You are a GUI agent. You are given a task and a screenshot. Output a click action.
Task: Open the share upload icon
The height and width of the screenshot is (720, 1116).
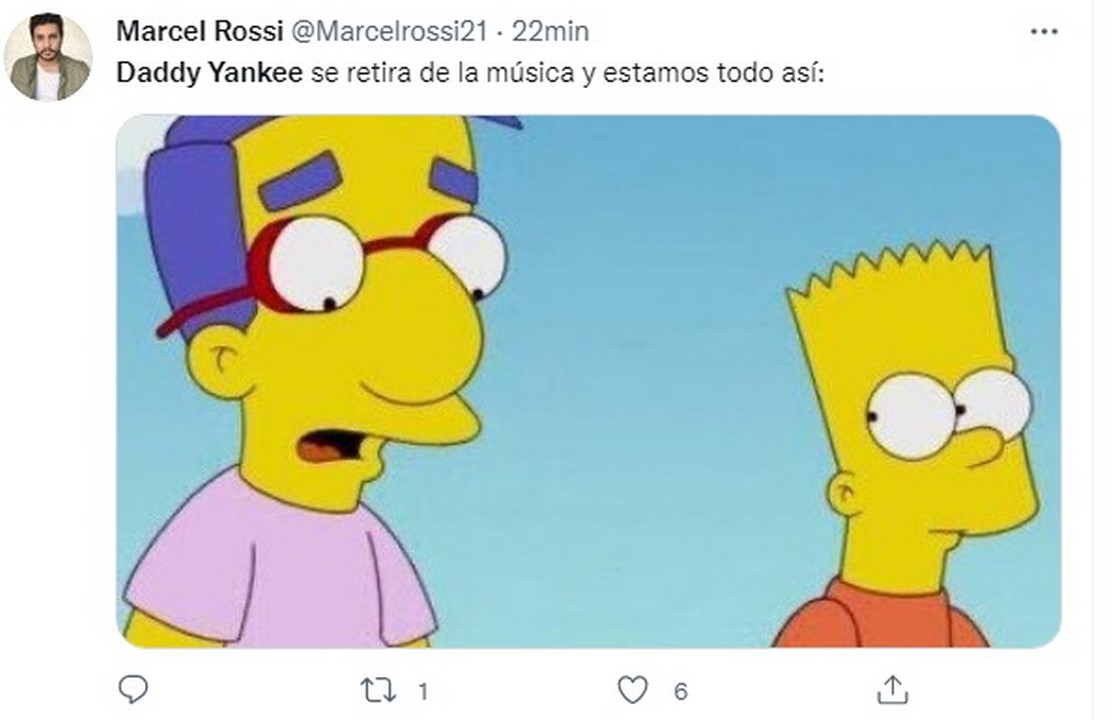coord(893,690)
